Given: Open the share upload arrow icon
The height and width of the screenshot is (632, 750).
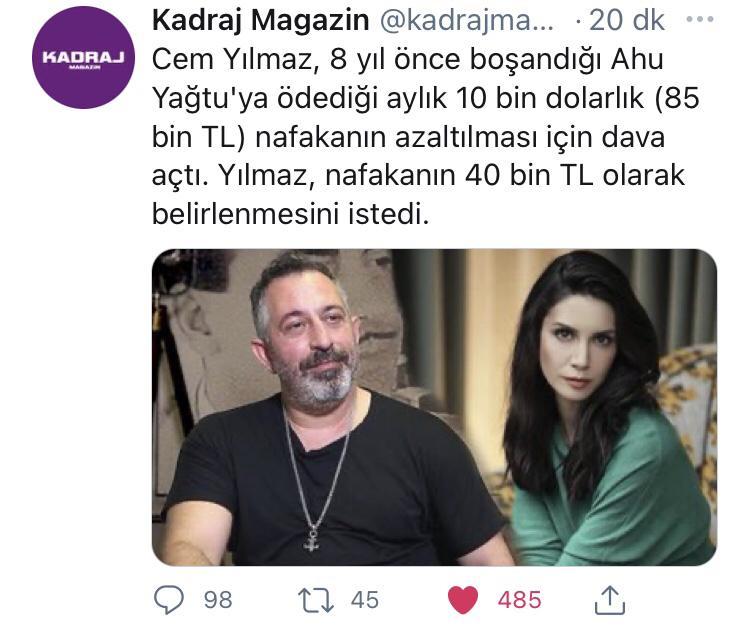Looking at the screenshot, I should tap(610, 600).
